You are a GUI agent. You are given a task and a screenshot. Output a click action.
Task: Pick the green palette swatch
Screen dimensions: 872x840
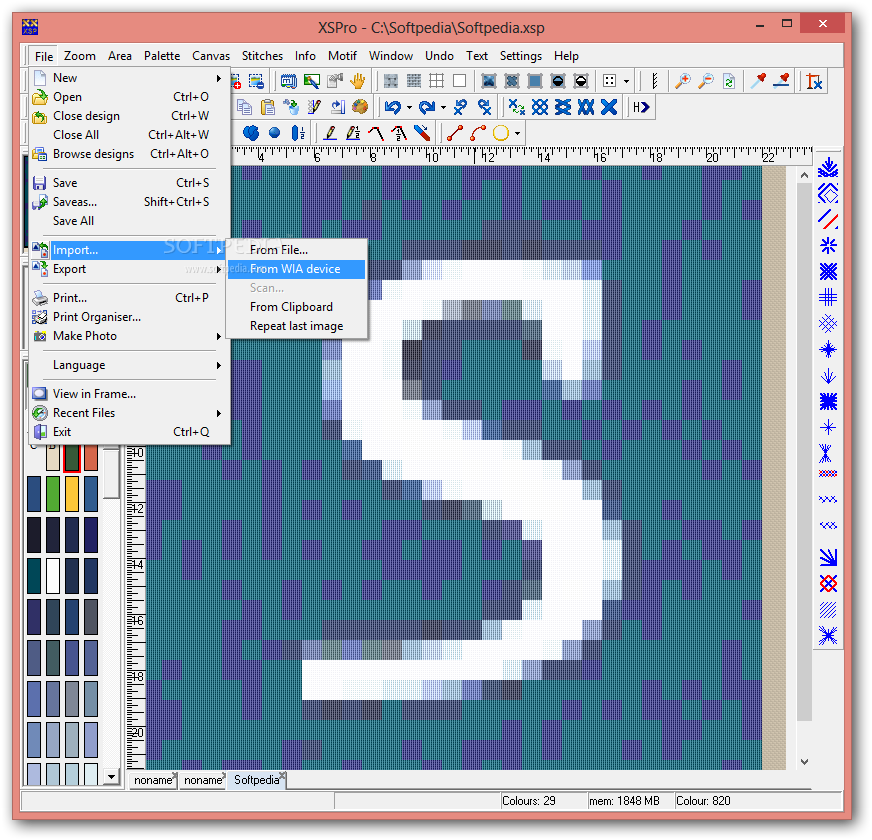pyautogui.click(x=53, y=494)
